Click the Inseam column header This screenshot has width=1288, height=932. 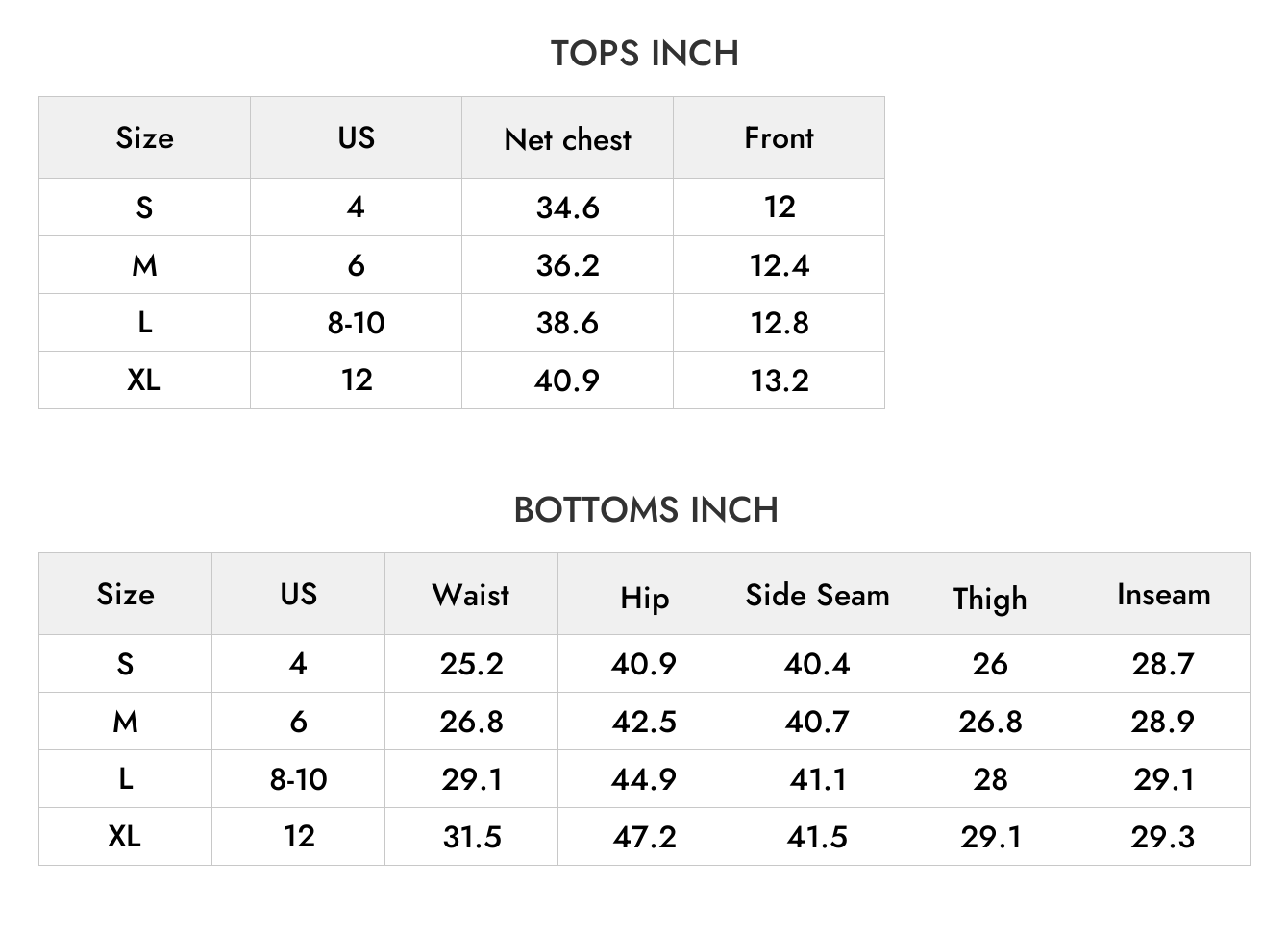tap(1163, 594)
